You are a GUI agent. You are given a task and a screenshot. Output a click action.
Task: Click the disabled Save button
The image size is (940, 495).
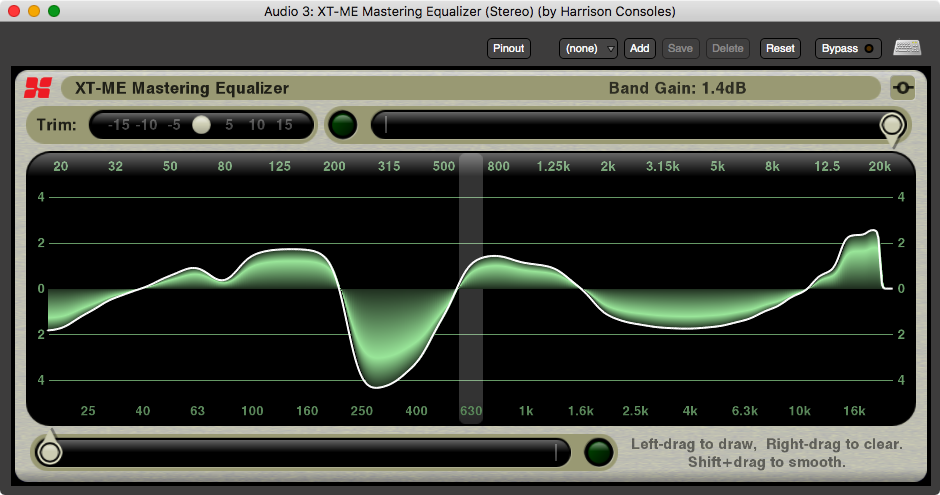(x=680, y=49)
